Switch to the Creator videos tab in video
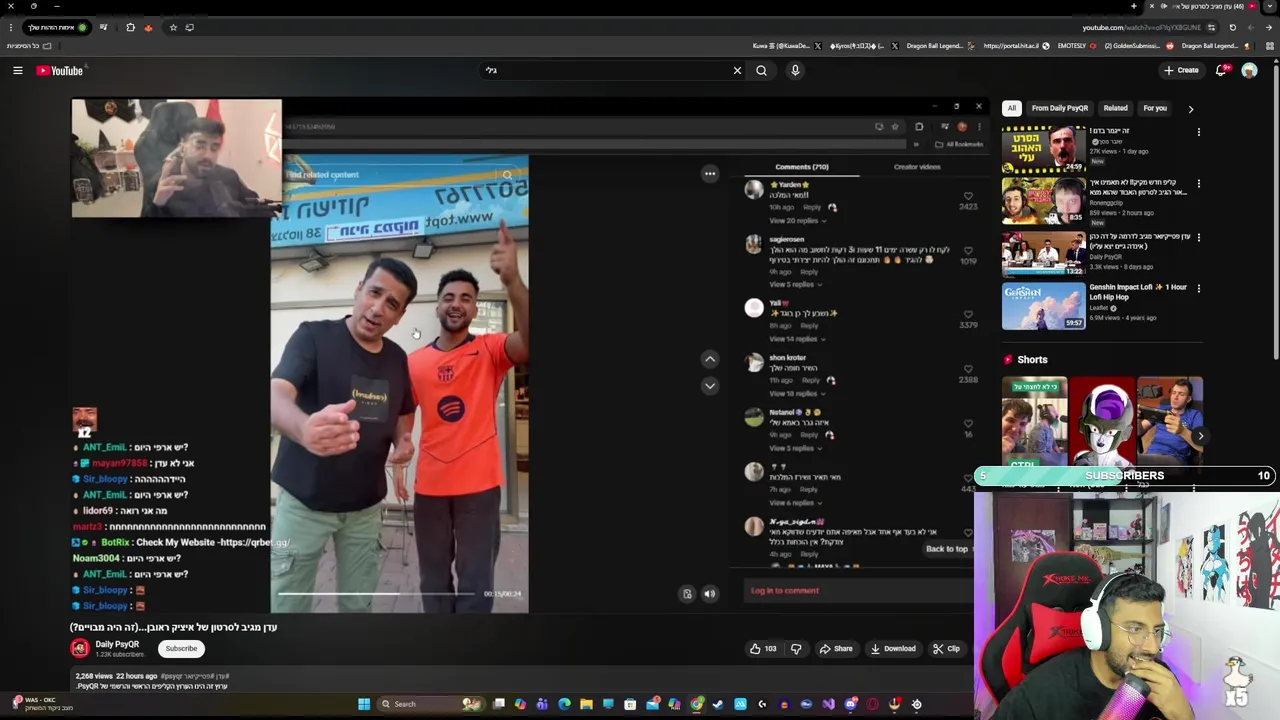The height and width of the screenshot is (720, 1280). tap(916, 167)
